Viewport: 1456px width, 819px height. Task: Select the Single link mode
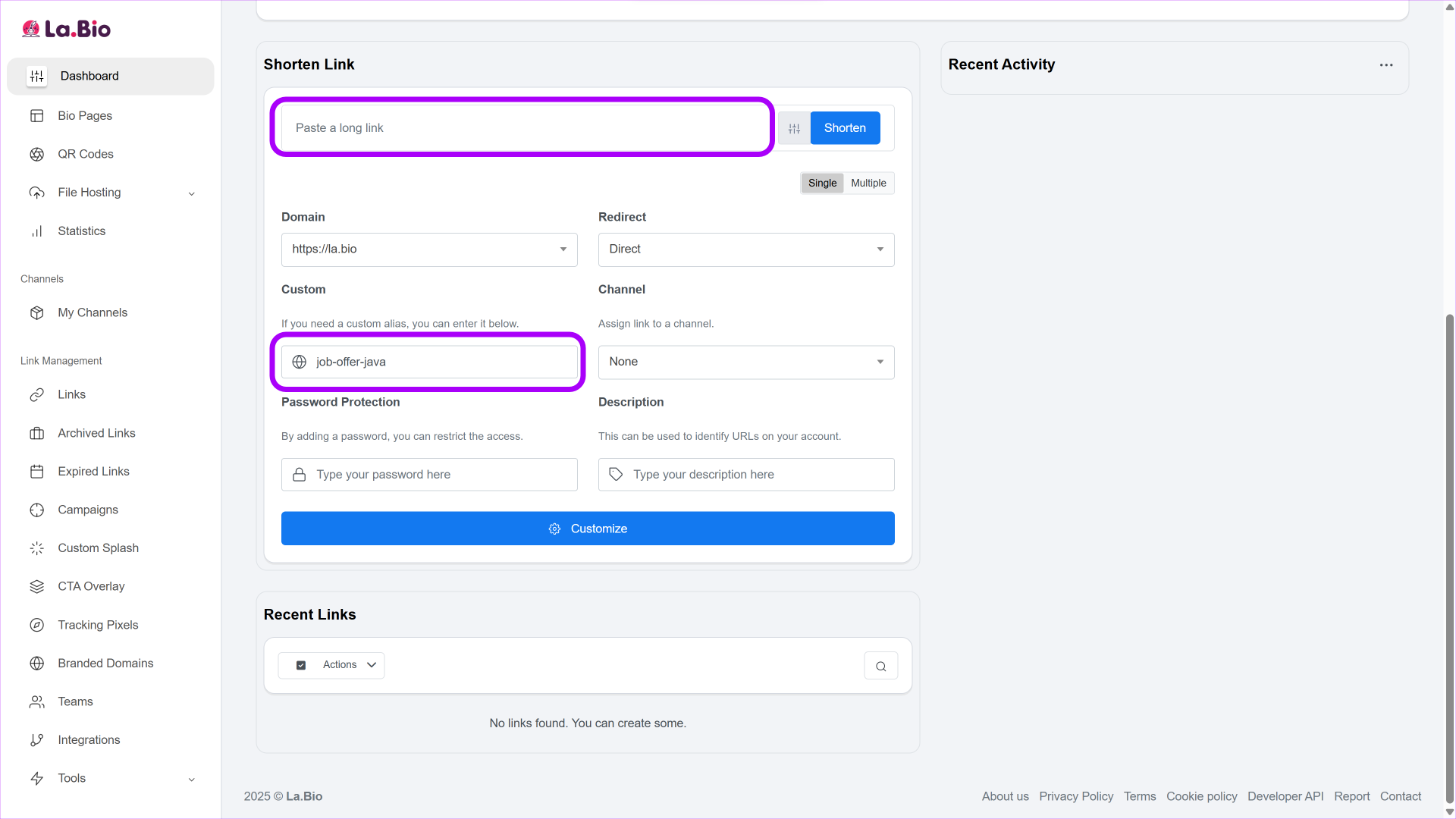822,183
